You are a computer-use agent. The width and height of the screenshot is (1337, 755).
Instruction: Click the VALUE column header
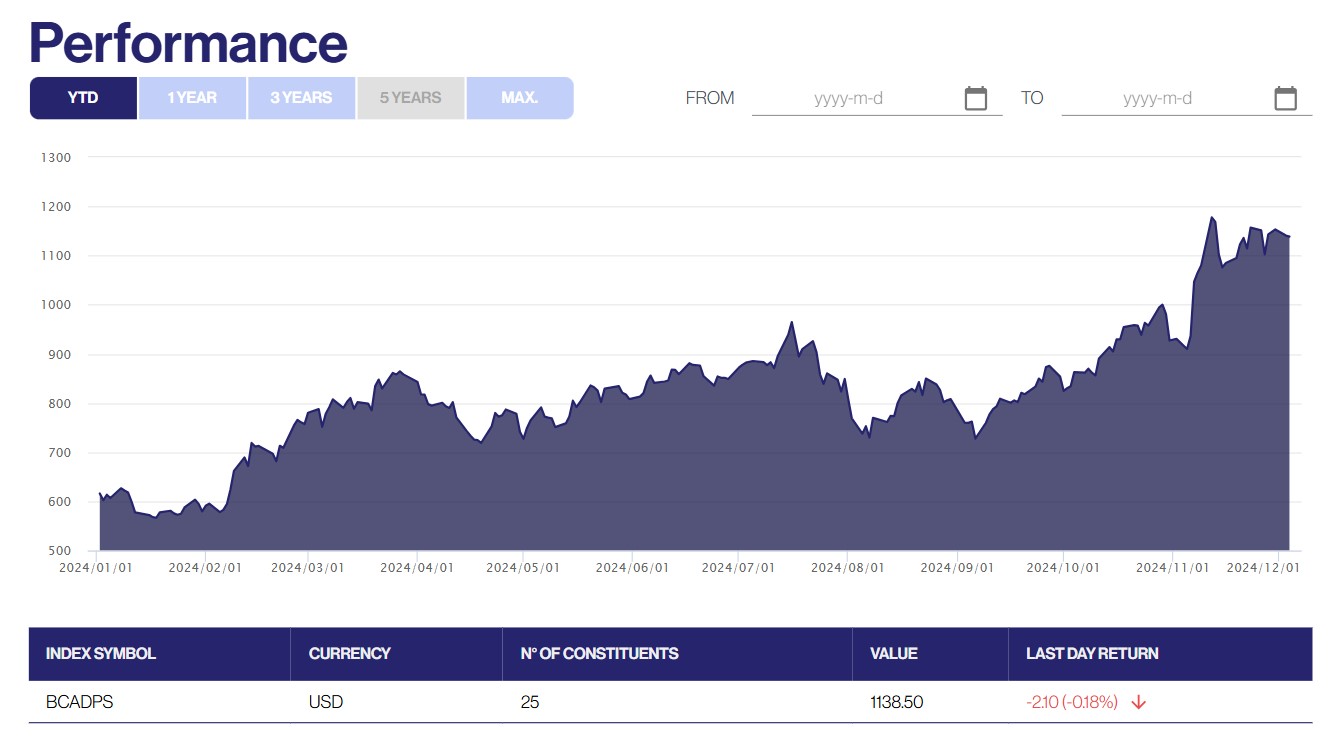tap(893, 654)
